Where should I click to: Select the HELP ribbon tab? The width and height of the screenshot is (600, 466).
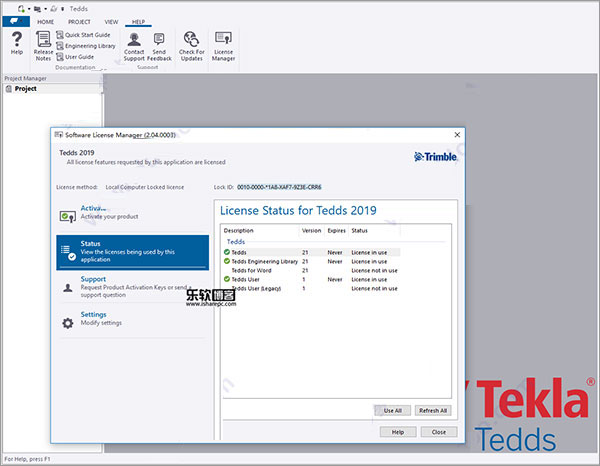click(138, 22)
